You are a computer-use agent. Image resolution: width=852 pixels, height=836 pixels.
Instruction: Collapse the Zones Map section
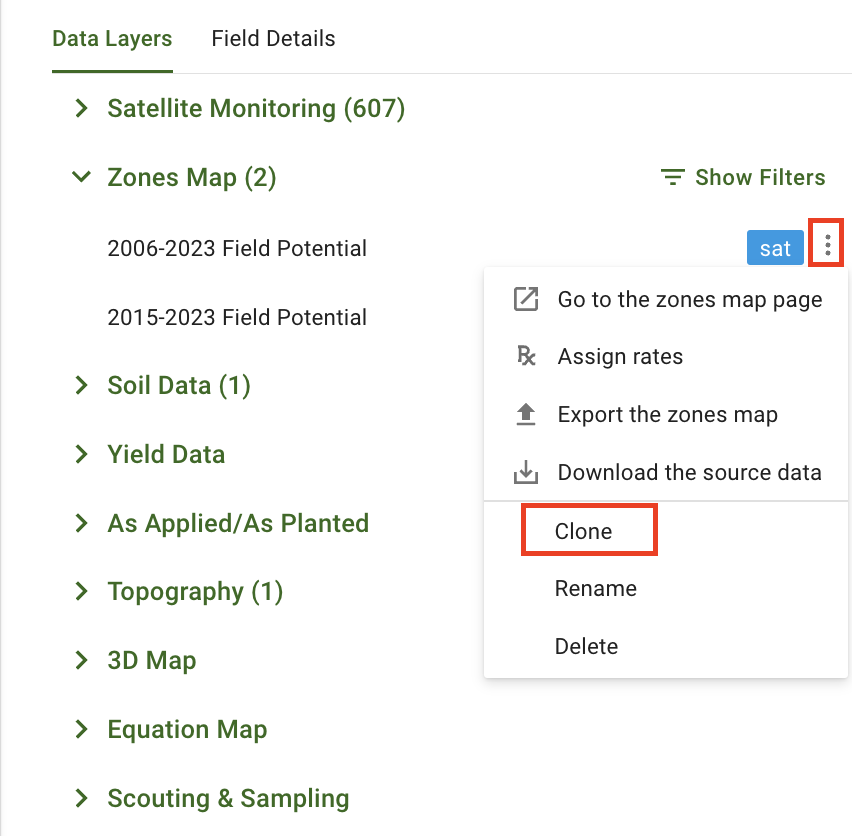pyautogui.click(x=82, y=177)
